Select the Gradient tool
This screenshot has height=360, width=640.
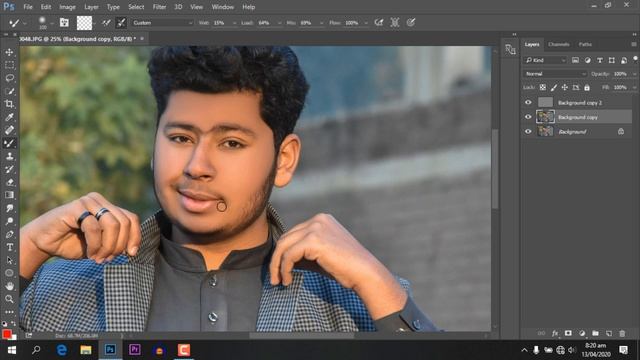click(x=9, y=195)
